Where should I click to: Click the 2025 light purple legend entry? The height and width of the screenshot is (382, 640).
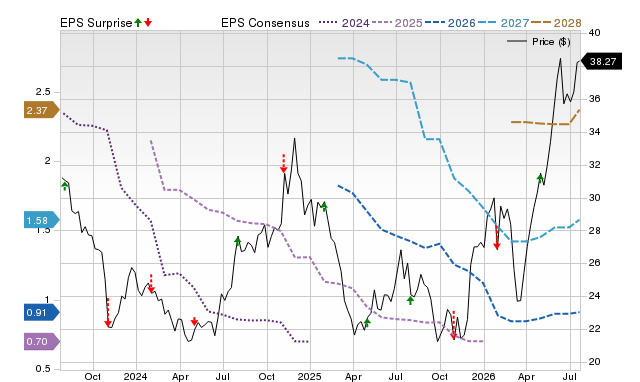pyautogui.click(x=397, y=23)
